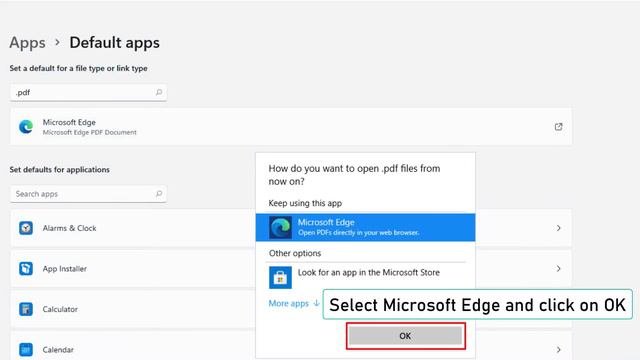The height and width of the screenshot is (360, 640).
Task: Expand the Calendar row chevron
Action: click(558, 350)
